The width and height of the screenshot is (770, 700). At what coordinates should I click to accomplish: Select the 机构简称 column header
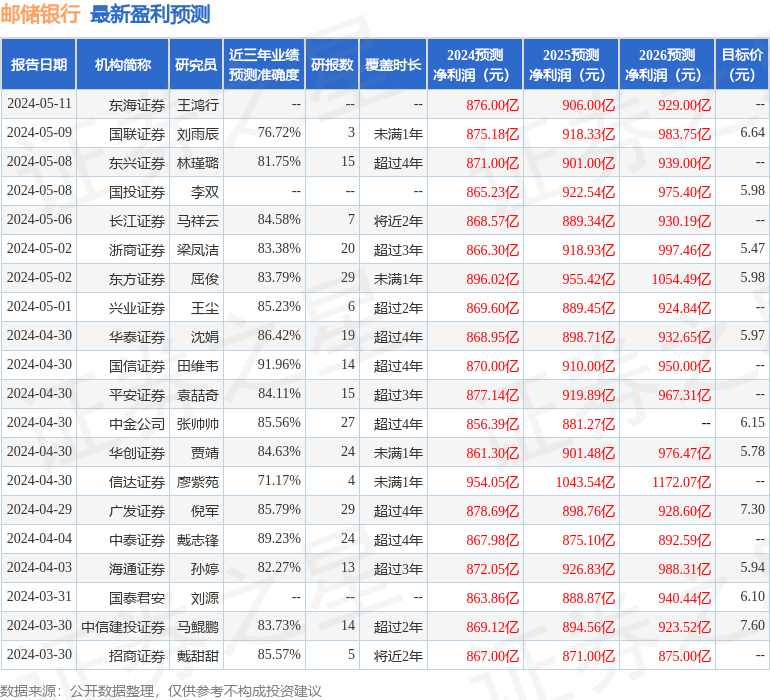123,65
